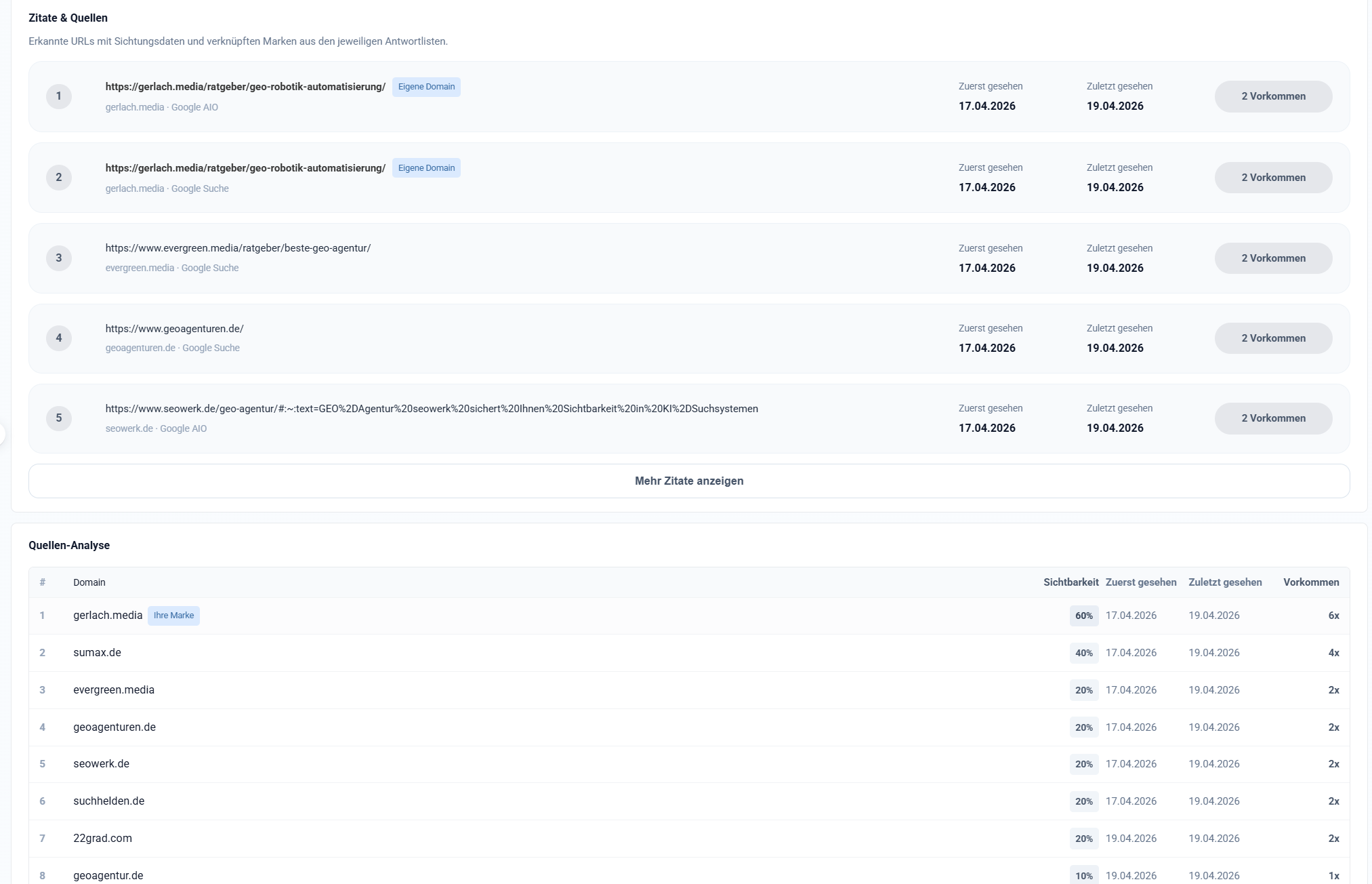
Task: Sort by 'Vorkommen' table column header
Action: (1310, 582)
